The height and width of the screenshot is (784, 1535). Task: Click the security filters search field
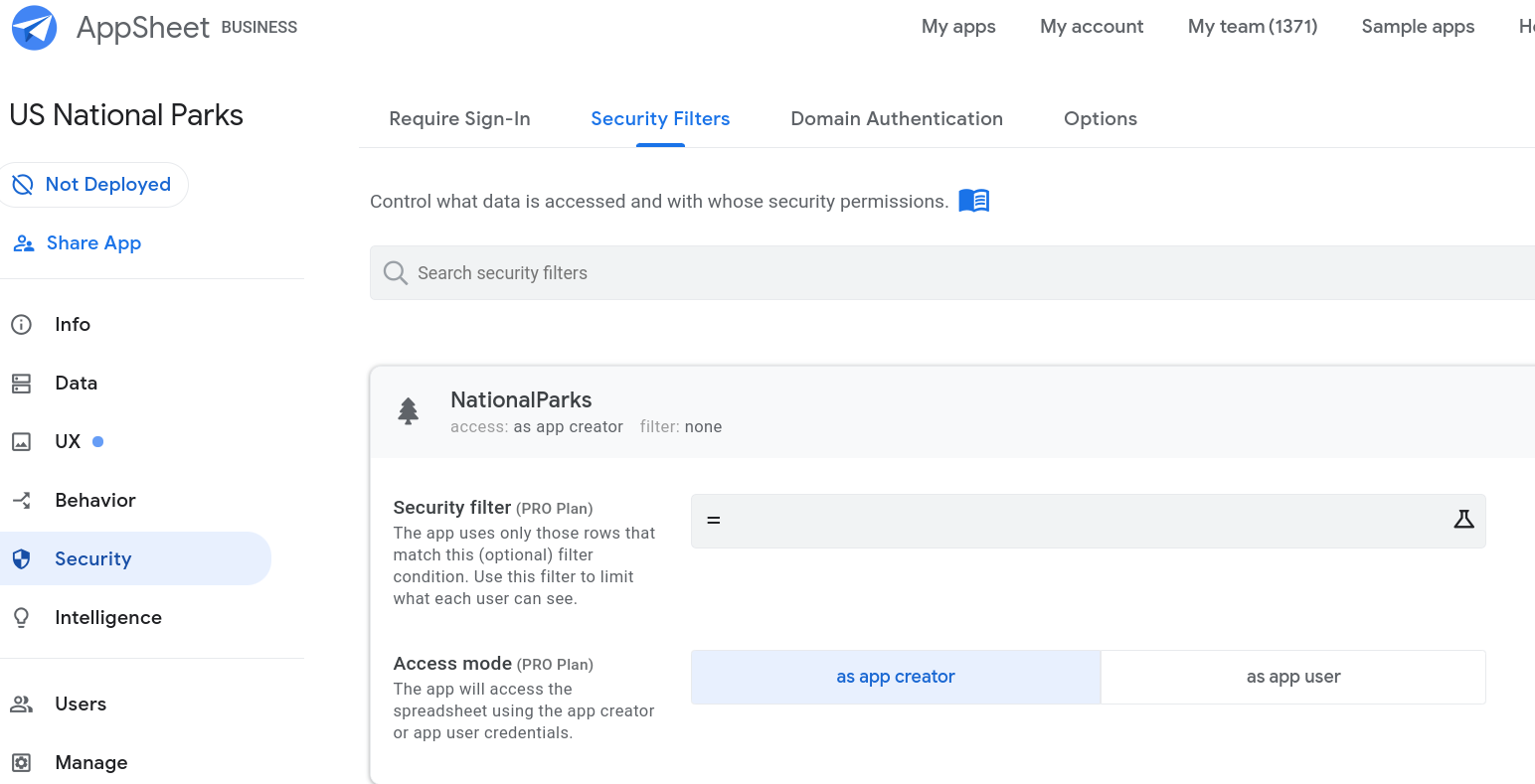(x=696, y=272)
